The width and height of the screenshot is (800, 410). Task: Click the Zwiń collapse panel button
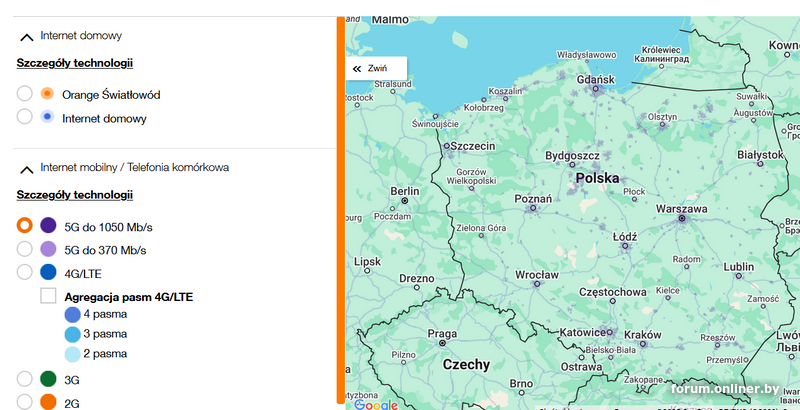376,68
